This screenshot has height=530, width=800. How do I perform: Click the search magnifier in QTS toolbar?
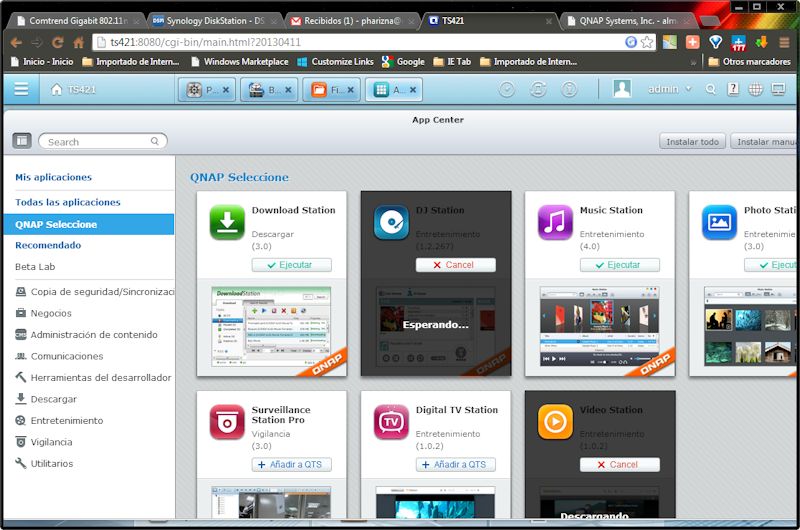(x=710, y=89)
